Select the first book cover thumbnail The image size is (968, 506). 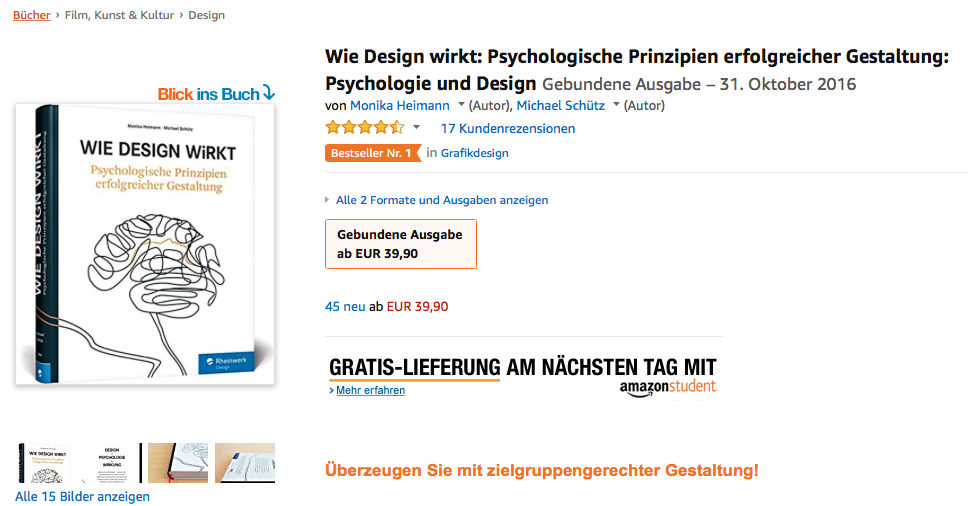point(44,463)
